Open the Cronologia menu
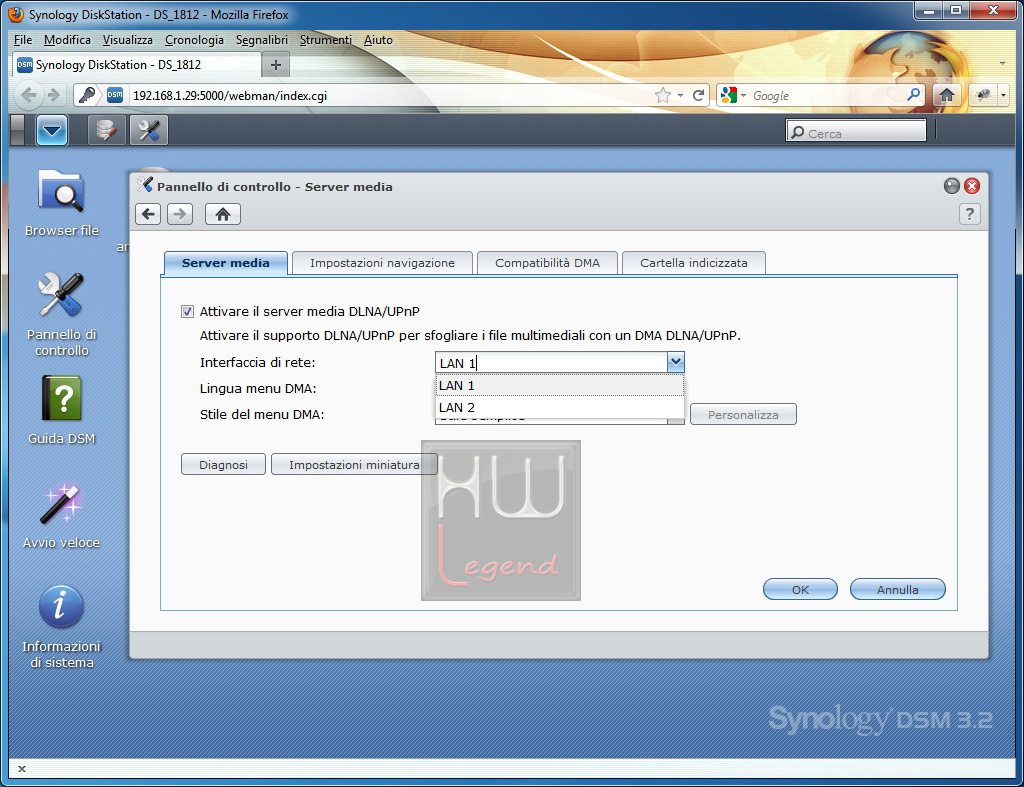The image size is (1024, 787). point(194,40)
